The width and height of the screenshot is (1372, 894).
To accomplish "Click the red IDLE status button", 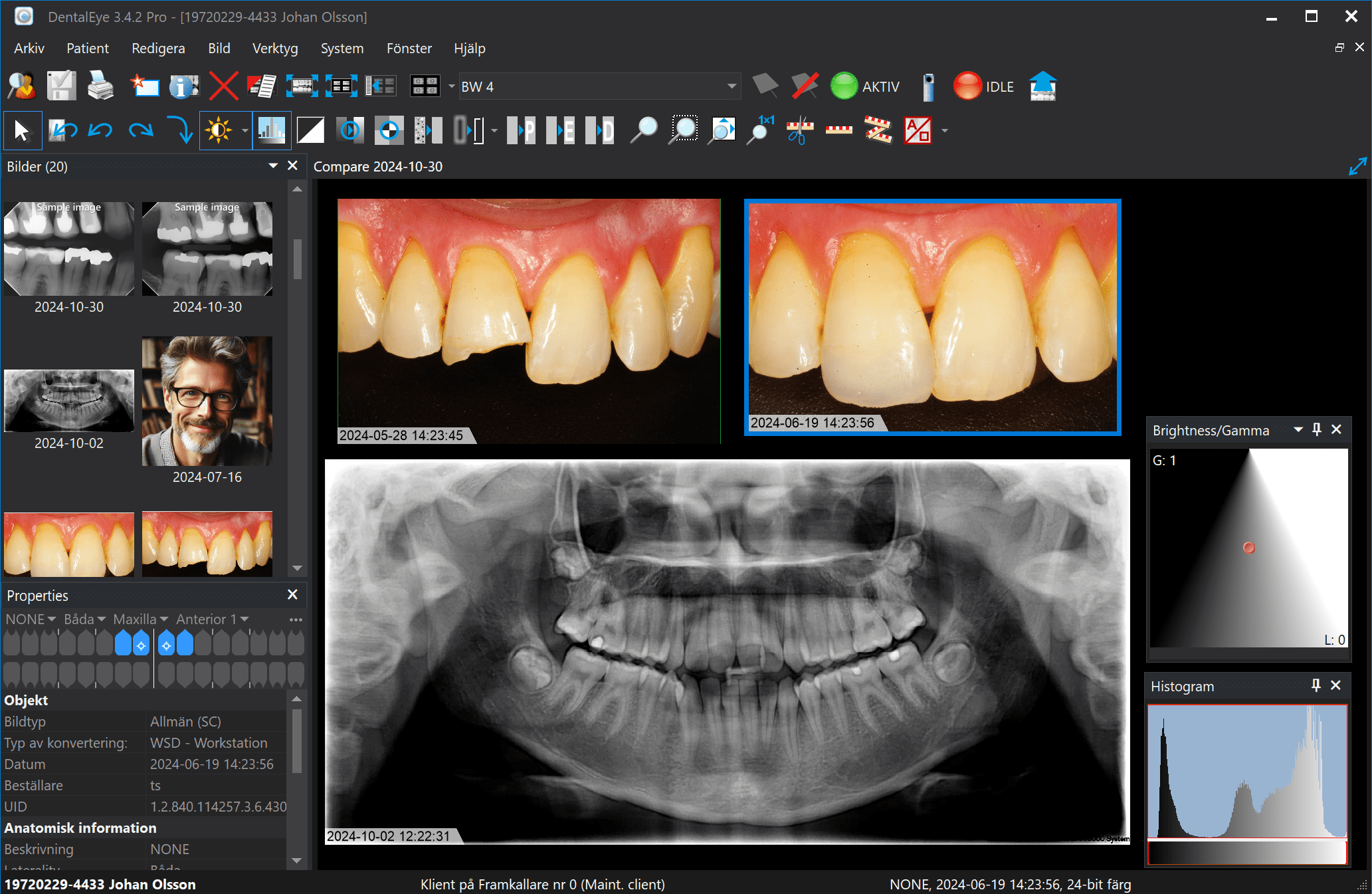I will click(967, 86).
